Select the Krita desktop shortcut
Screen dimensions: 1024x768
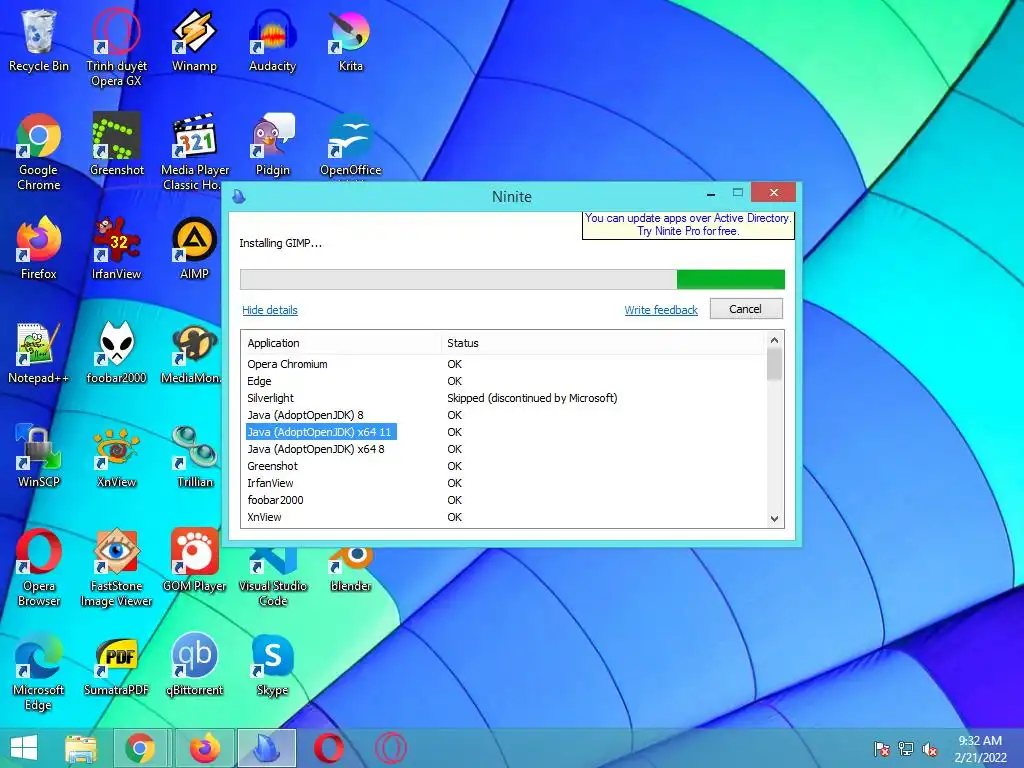click(351, 40)
